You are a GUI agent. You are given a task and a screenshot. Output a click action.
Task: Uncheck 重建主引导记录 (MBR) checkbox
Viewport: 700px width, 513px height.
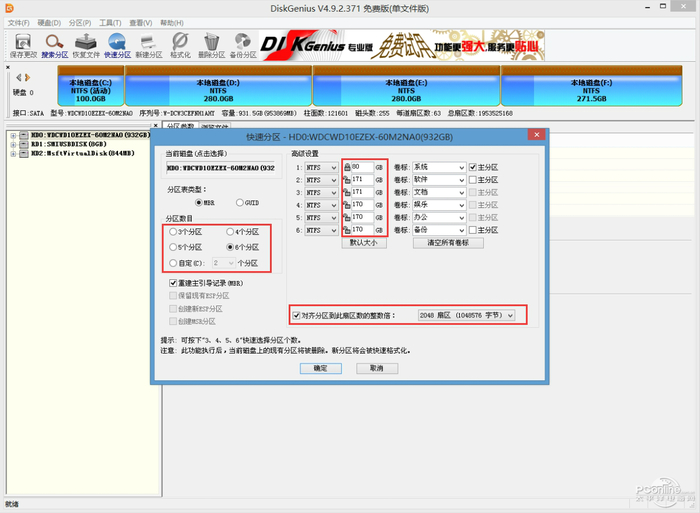click(174, 284)
